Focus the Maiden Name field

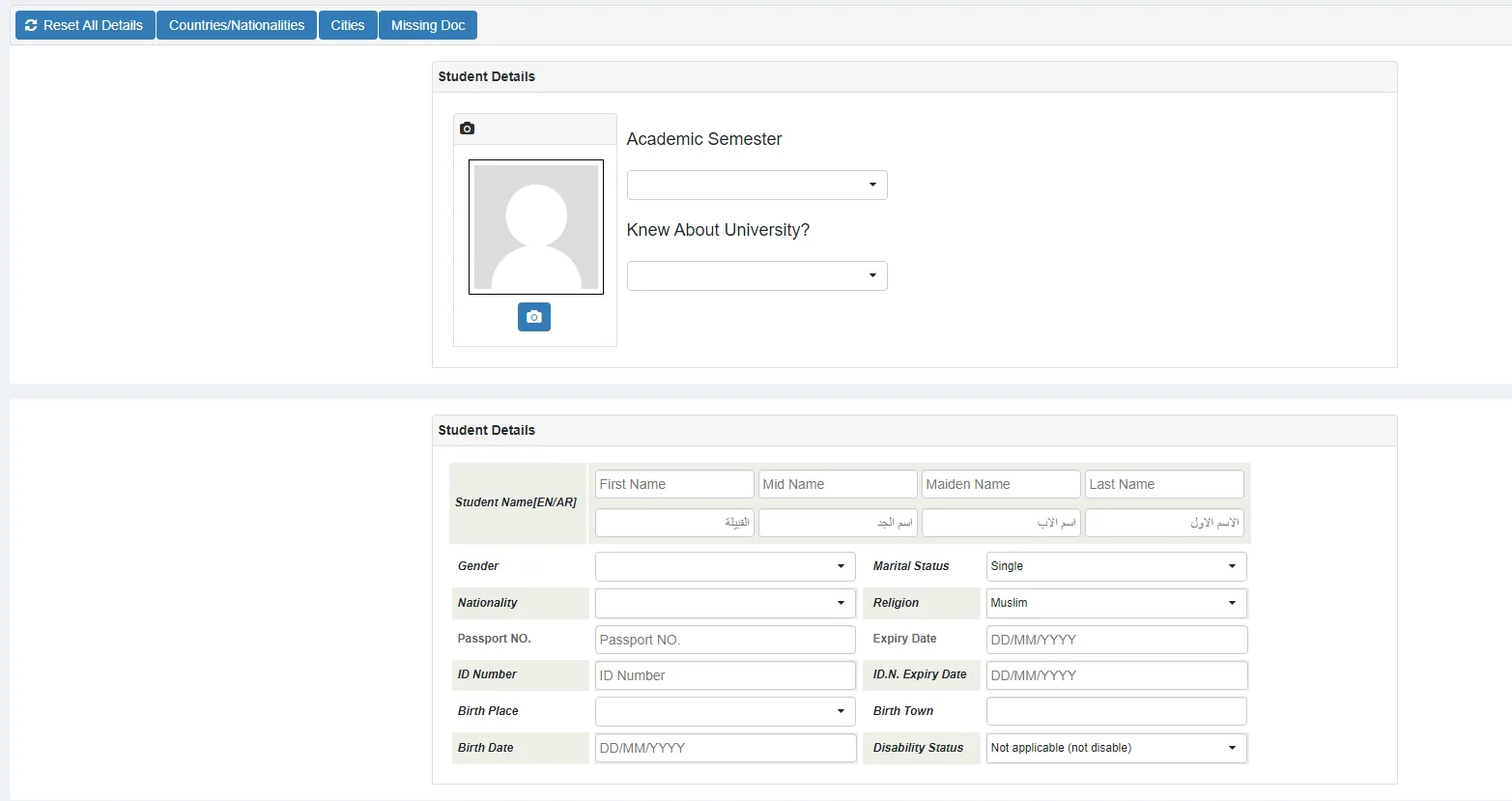[1001, 484]
